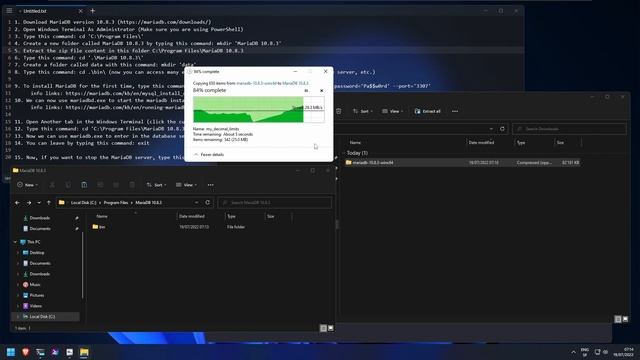Screen dimensions: 640x360
Task: Collapse the This PC tree node
Action: pos(16,242)
